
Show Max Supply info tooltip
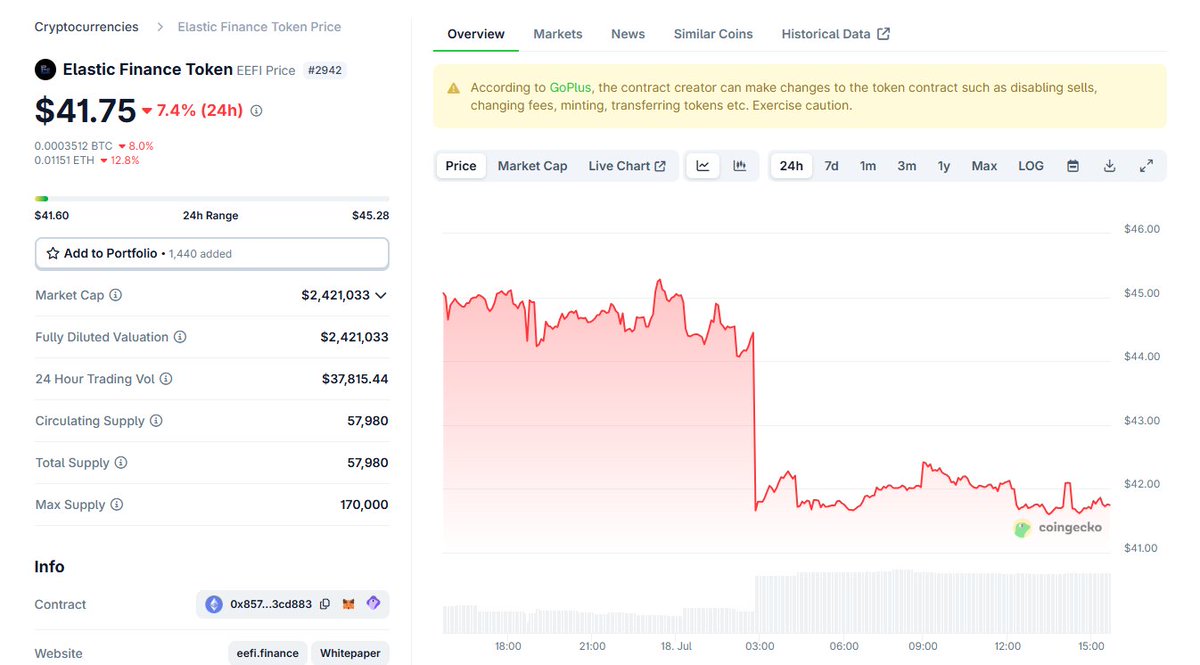point(117,505)
